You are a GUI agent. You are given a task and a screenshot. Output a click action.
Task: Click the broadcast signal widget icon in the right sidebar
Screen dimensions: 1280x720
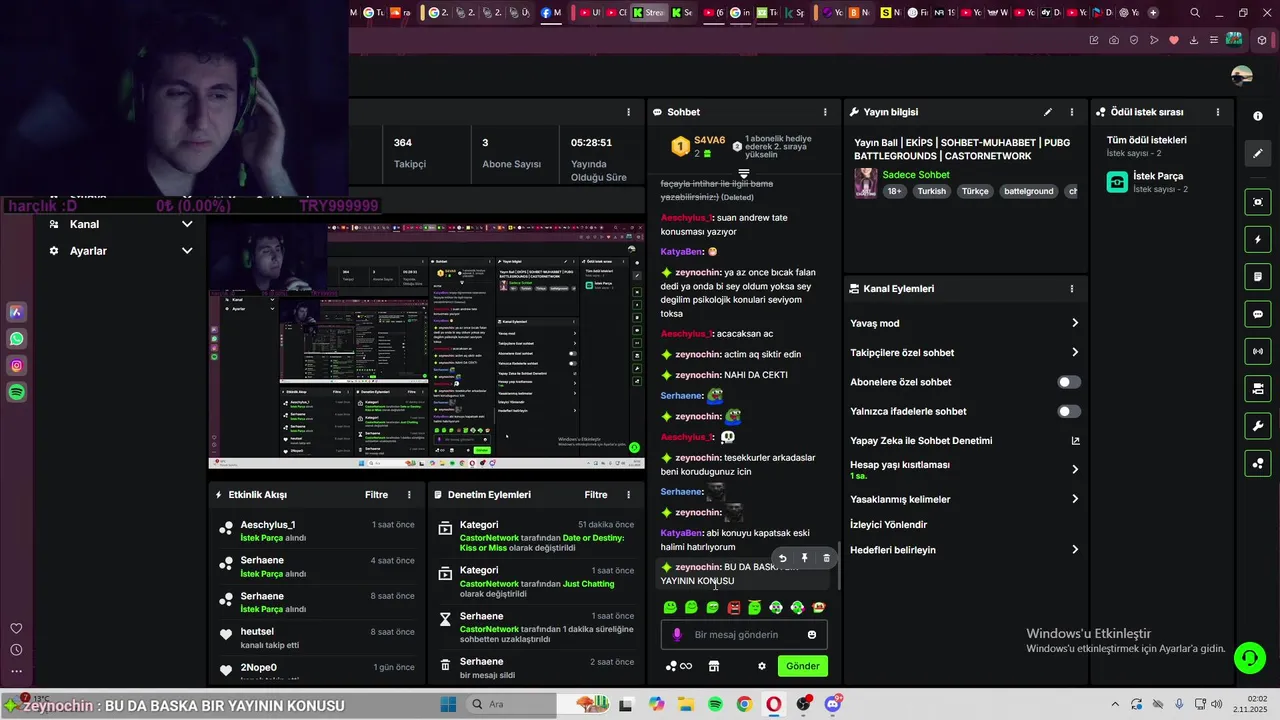pyautogui.click(x=1258, y=351)
